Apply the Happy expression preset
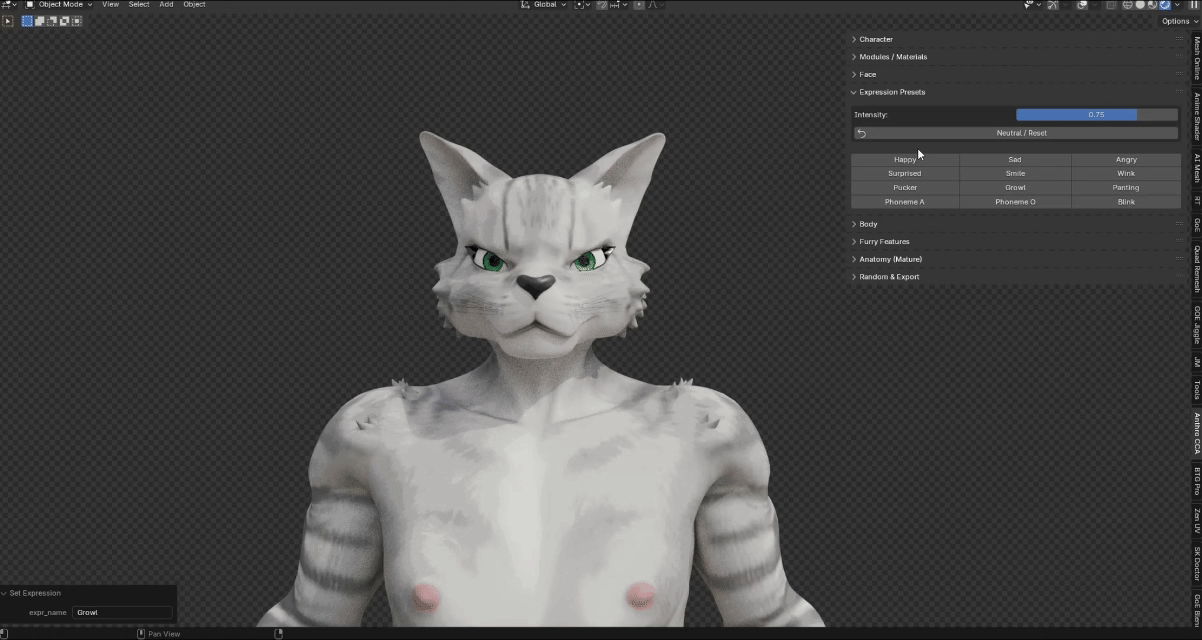 (905, 160)
